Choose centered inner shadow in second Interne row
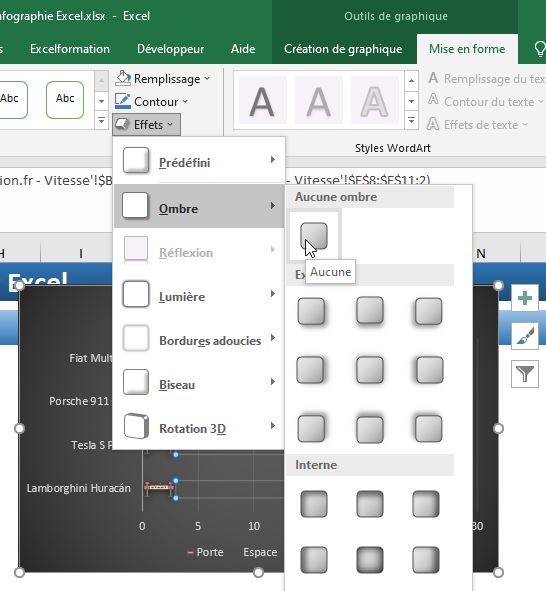This screenshot has width=546, height=591. pyautogui.click(x=370, y=560)
